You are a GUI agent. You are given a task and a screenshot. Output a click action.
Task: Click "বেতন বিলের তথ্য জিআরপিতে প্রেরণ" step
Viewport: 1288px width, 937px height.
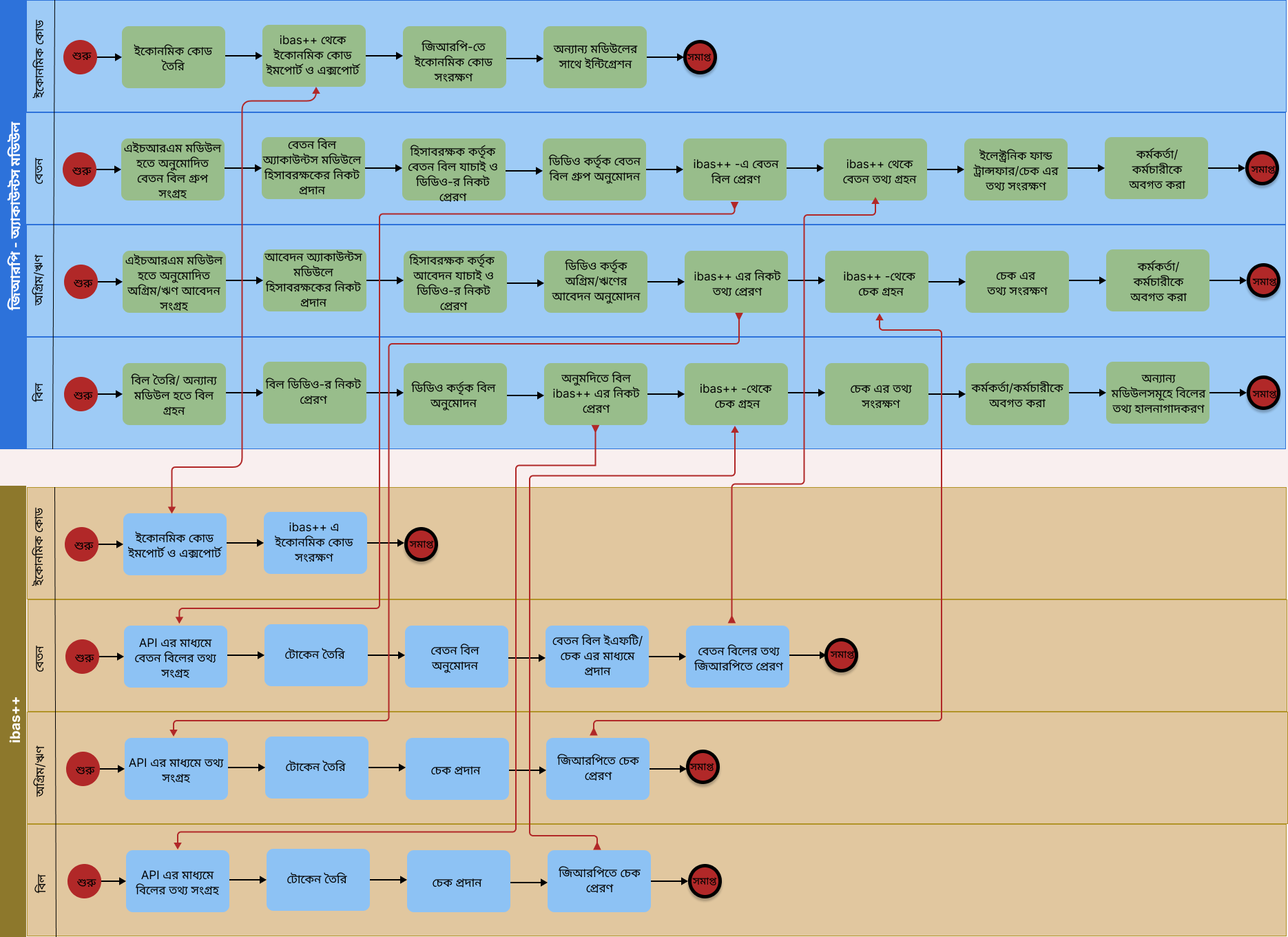click(x=738, y=657)
